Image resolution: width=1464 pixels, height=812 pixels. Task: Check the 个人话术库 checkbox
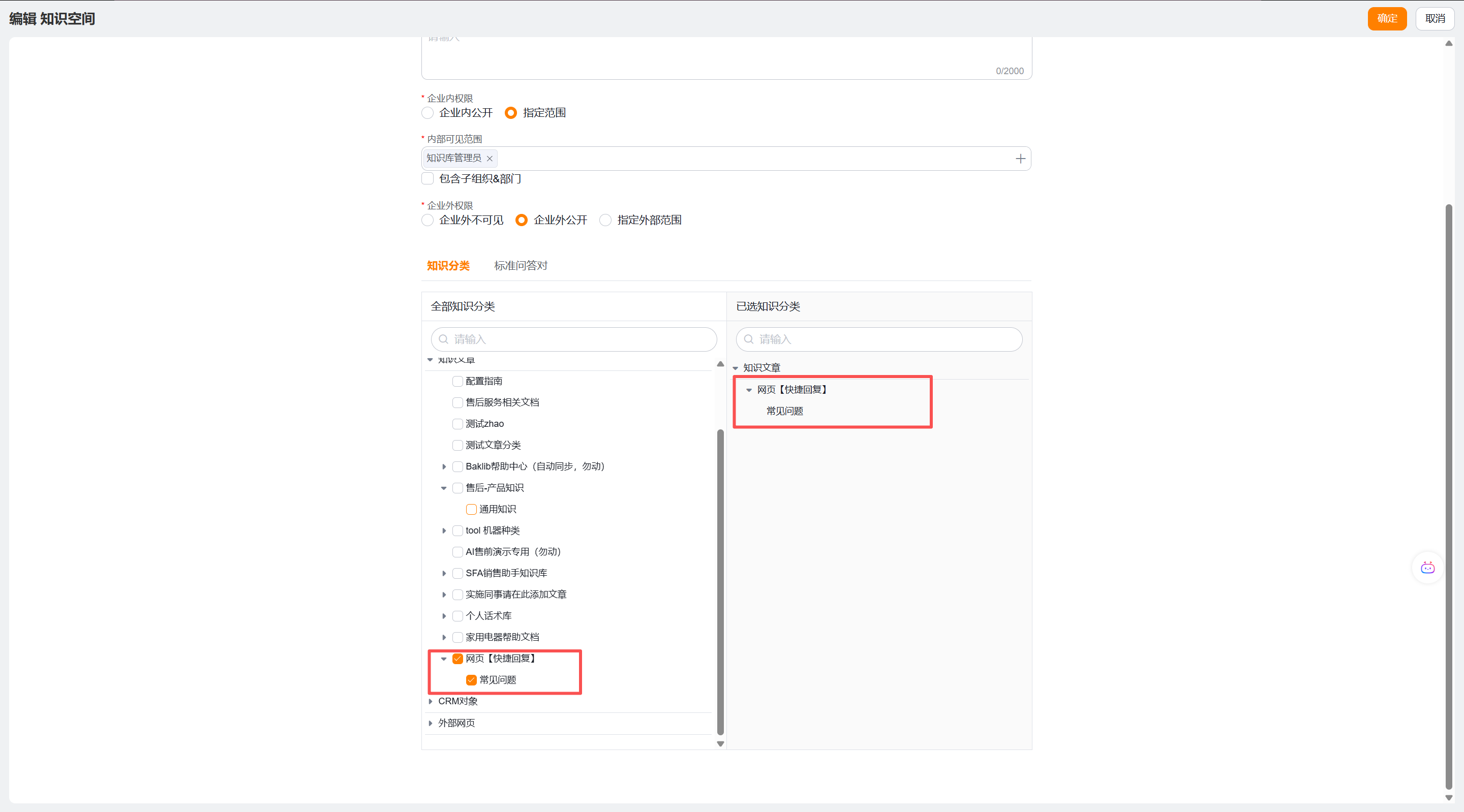pyautogui.click(x=457, y=616)
